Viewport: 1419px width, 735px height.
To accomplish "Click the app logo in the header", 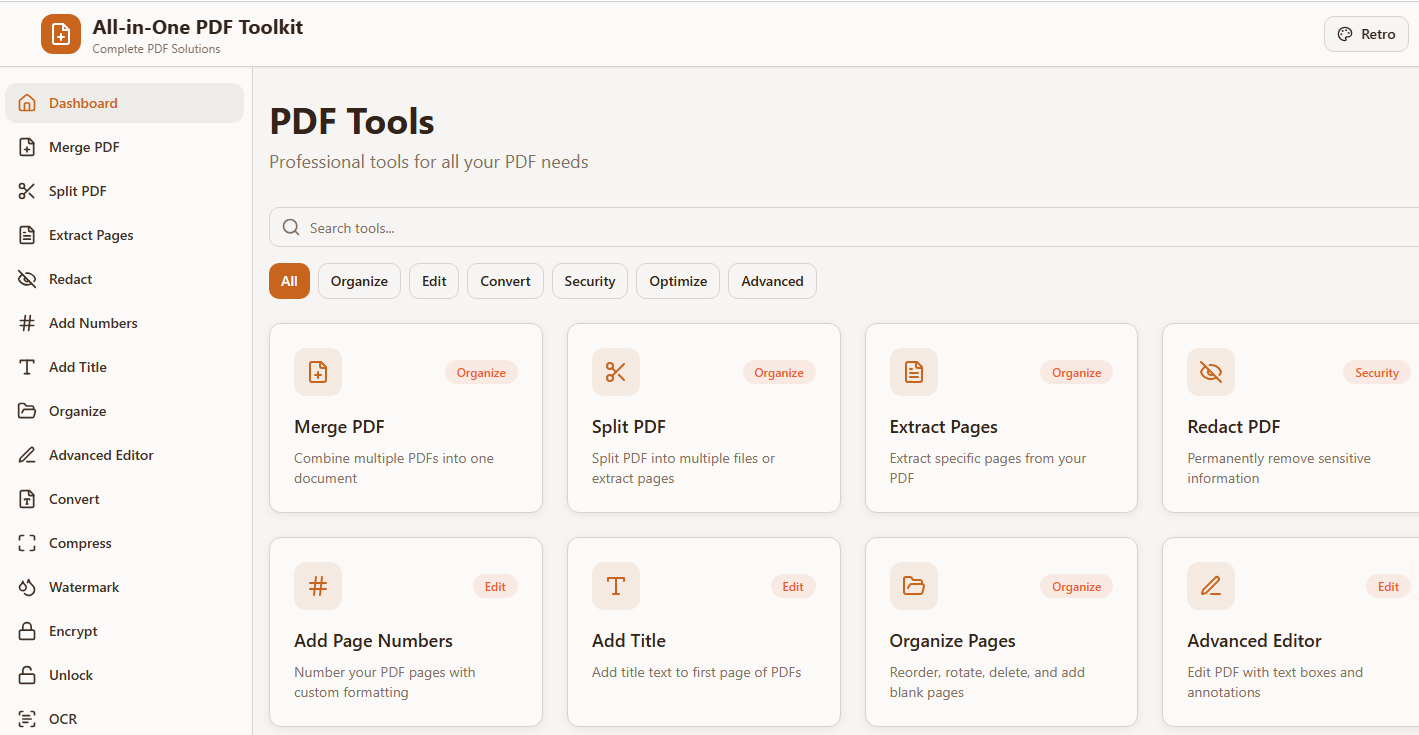I will coord(61,34).
